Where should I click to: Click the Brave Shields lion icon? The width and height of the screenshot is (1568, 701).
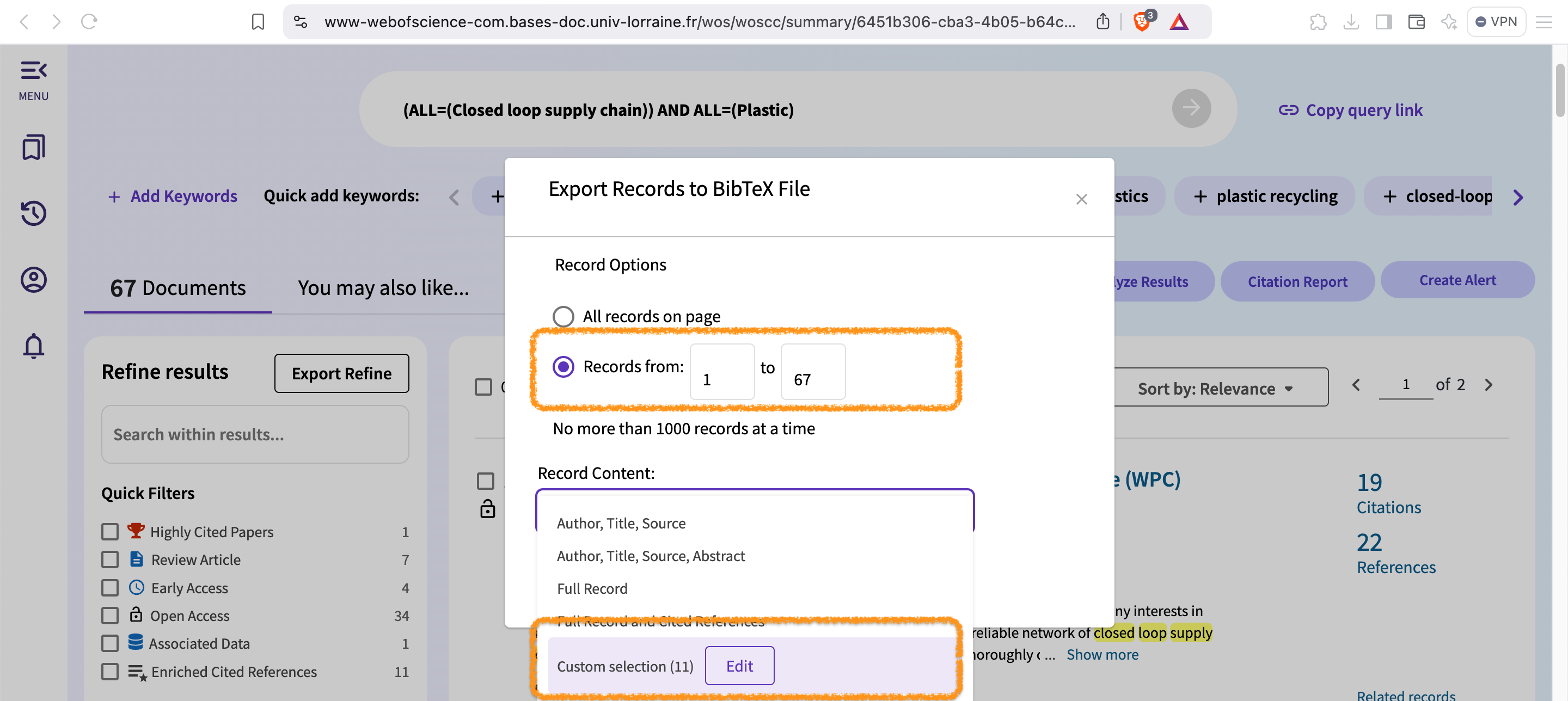pyautogui.click(x=1141, y=22)
